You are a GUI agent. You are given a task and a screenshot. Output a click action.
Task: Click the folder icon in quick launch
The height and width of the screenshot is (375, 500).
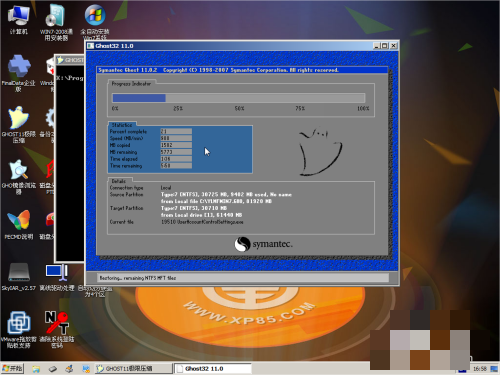(x=36, y=369)
